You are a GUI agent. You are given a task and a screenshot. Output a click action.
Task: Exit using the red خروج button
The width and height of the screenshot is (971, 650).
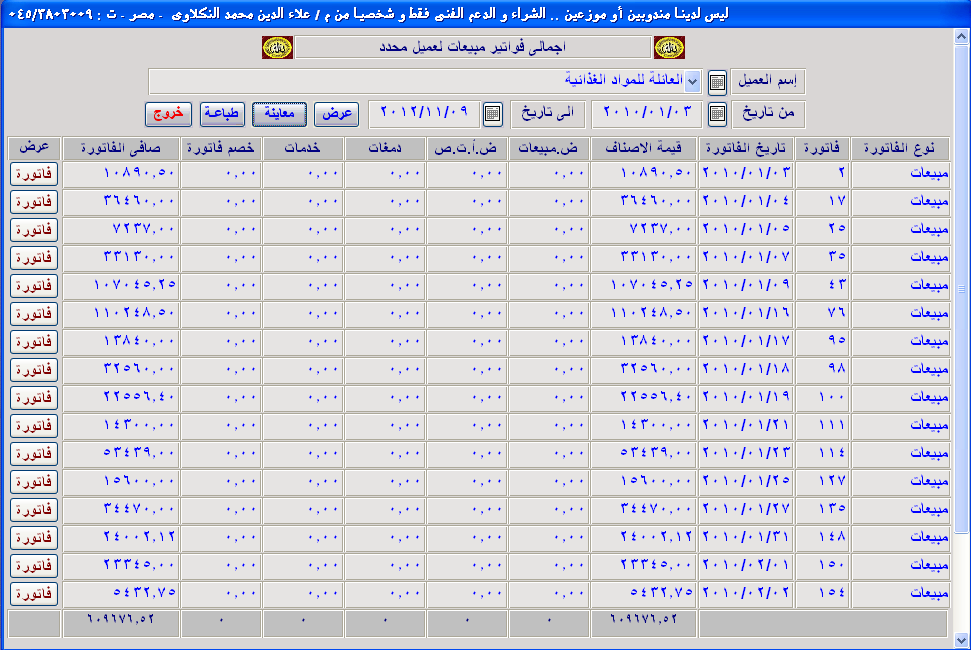[169, 114]
